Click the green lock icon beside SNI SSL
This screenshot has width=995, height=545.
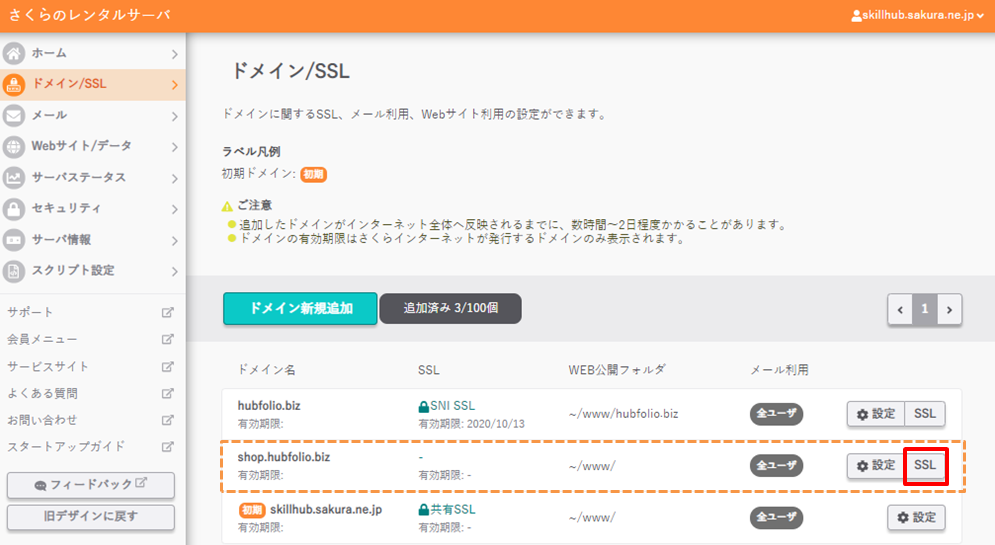pyautogui.click(x=423, y=407)
